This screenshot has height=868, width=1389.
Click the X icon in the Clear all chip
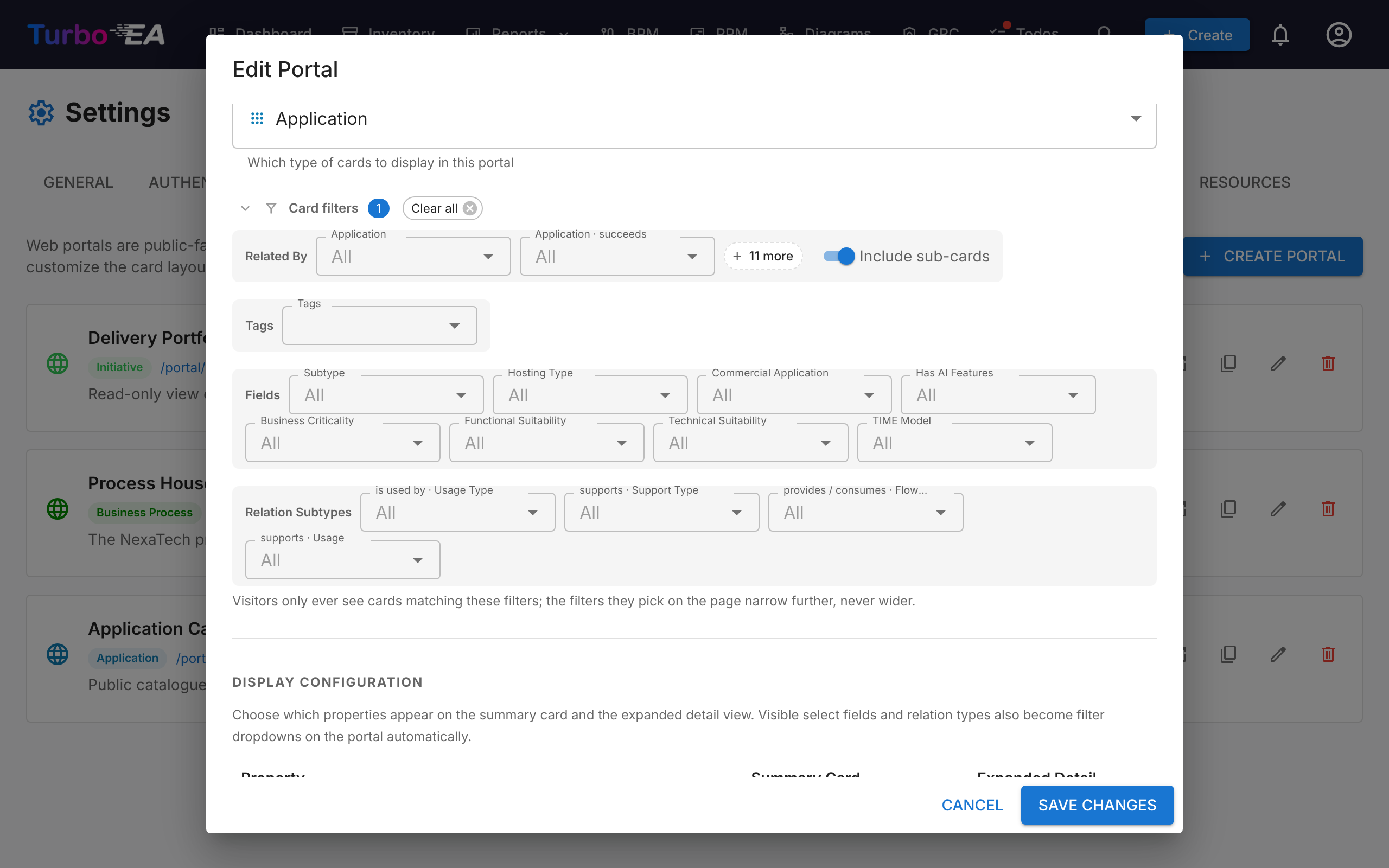(x=470, y=208)
